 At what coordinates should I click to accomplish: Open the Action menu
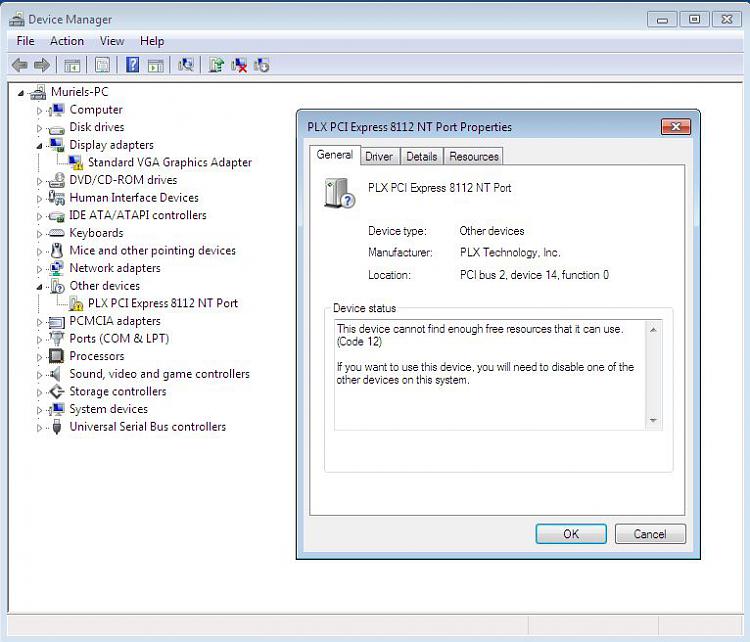[x=67, y=41]
